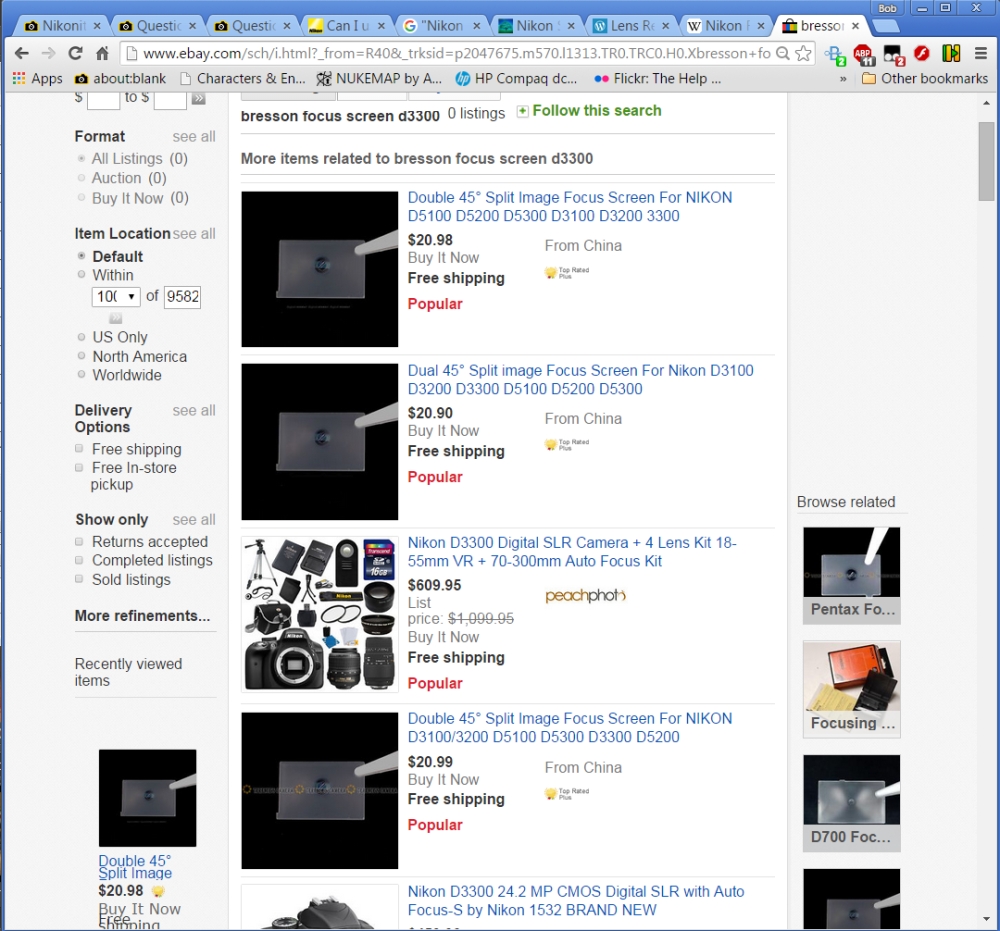Screen dimensions: 1000x931
Task: Go back using the browser back arrow
Action: 22,53
